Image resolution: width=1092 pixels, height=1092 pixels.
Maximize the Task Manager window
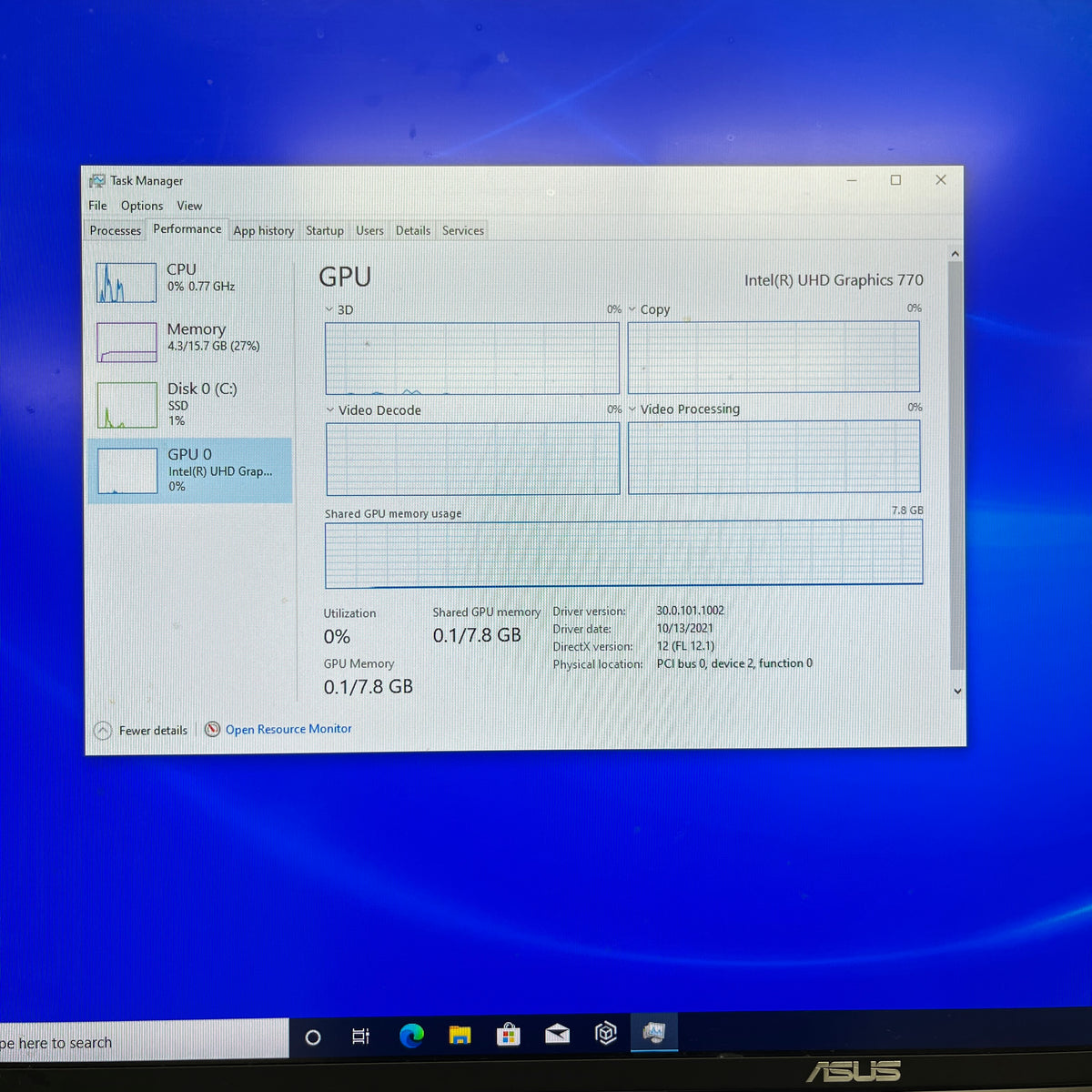click(x=895, y=180)
